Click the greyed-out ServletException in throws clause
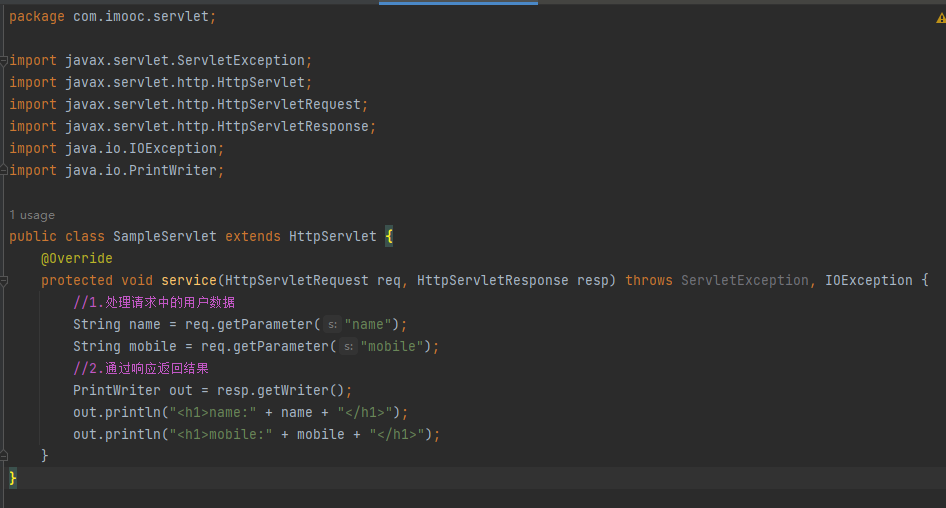This screenshot has width=946, height=508. tap(744, 280)
